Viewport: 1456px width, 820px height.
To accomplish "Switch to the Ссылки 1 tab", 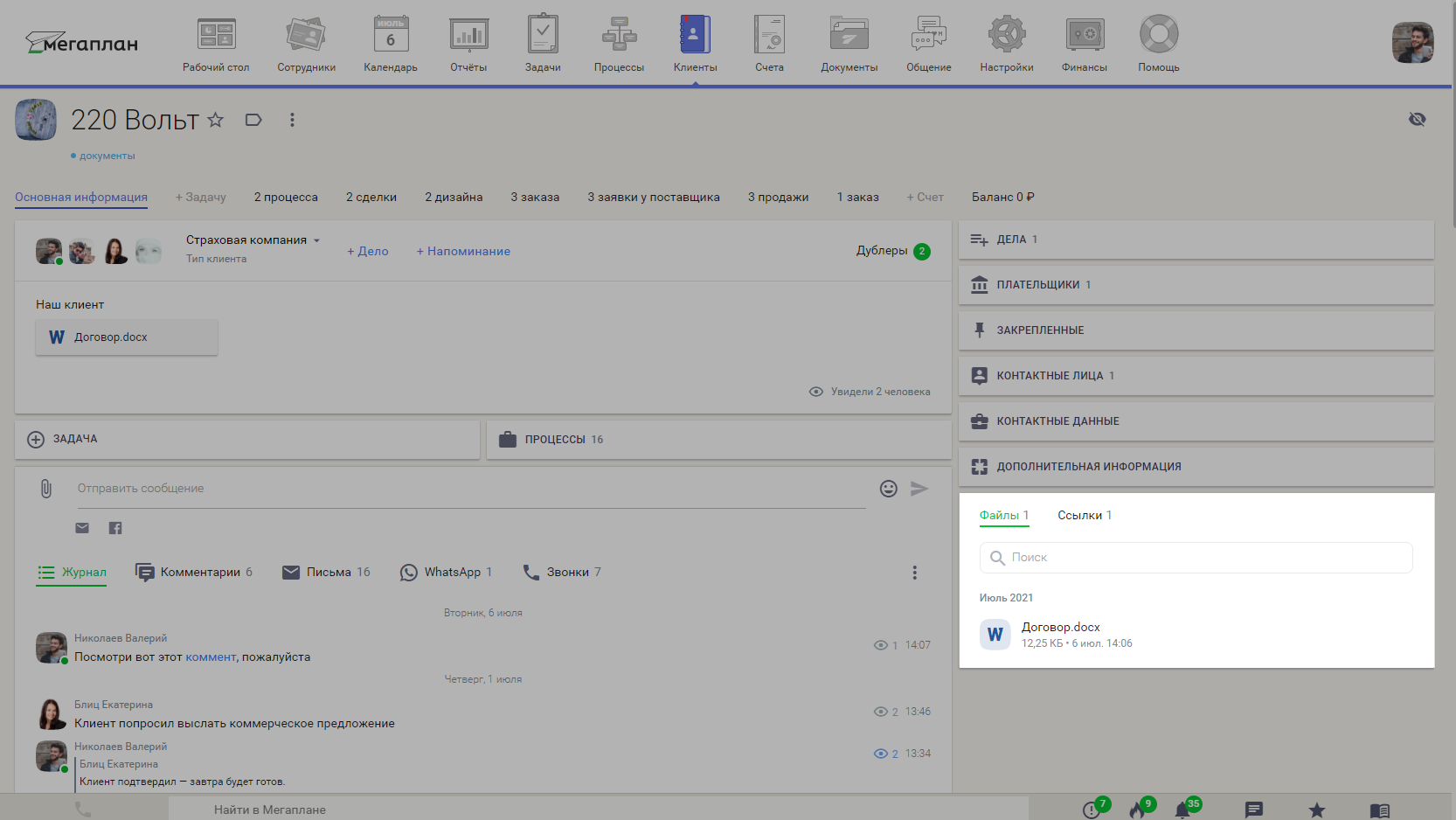I will coord(1085,516).
